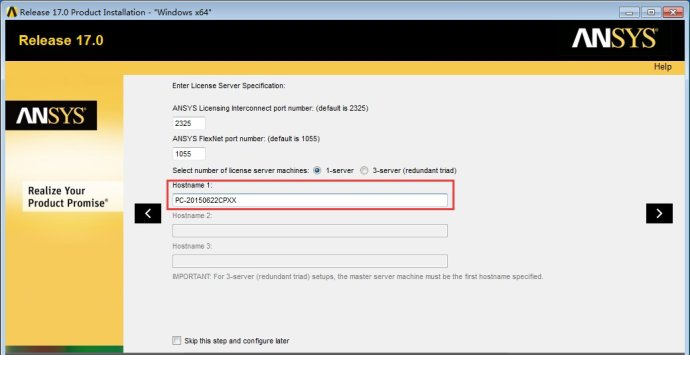
Task: Click the Release 17.0 header text
Action: [61, 40]
